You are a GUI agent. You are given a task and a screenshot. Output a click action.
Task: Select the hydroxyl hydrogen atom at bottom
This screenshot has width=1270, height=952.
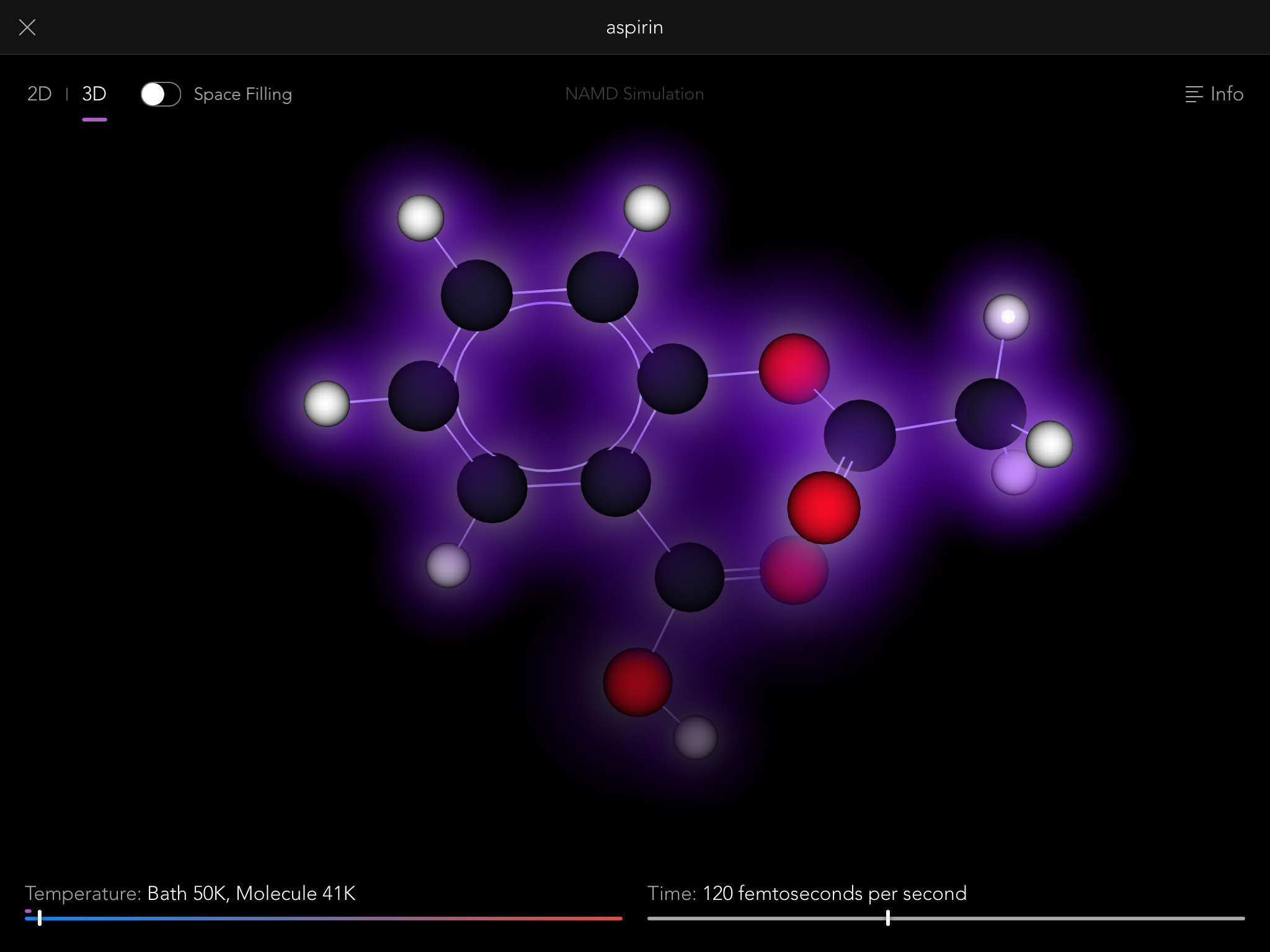click(695, 738)
